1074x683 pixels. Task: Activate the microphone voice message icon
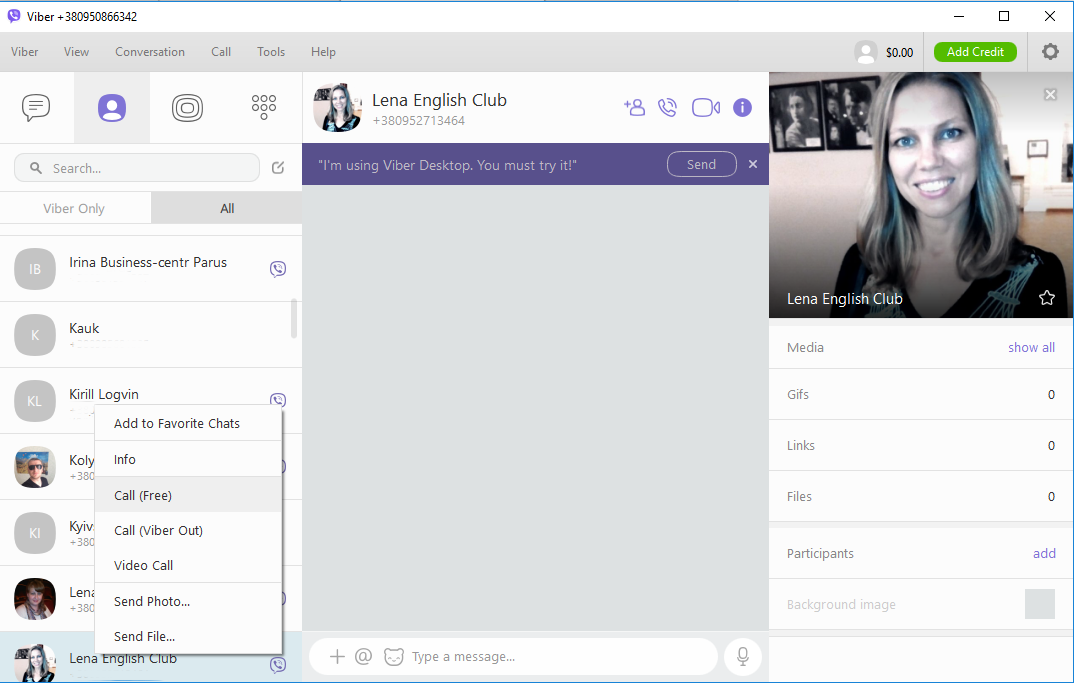742,657
